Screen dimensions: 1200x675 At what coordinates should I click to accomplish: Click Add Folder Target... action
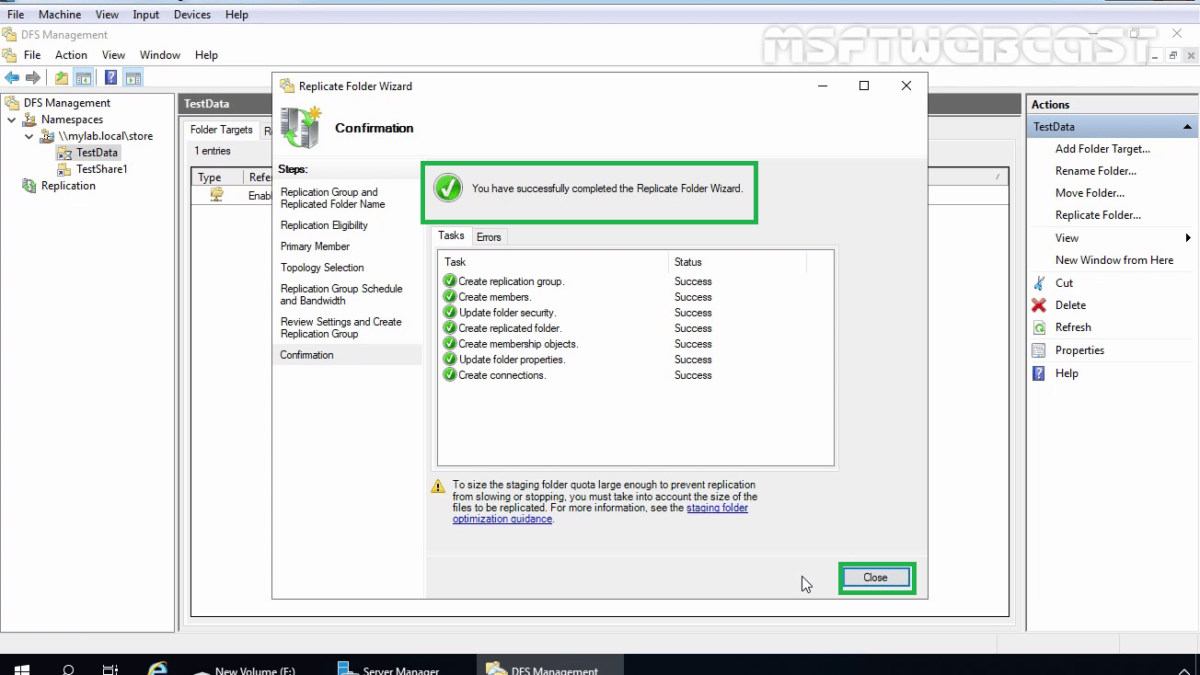coord(1103,149)
